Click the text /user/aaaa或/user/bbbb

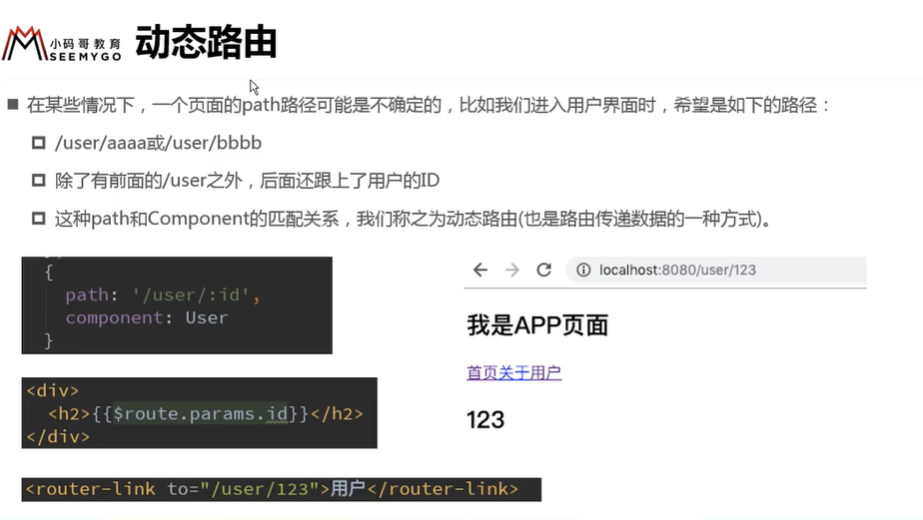[x=158, y=143]
